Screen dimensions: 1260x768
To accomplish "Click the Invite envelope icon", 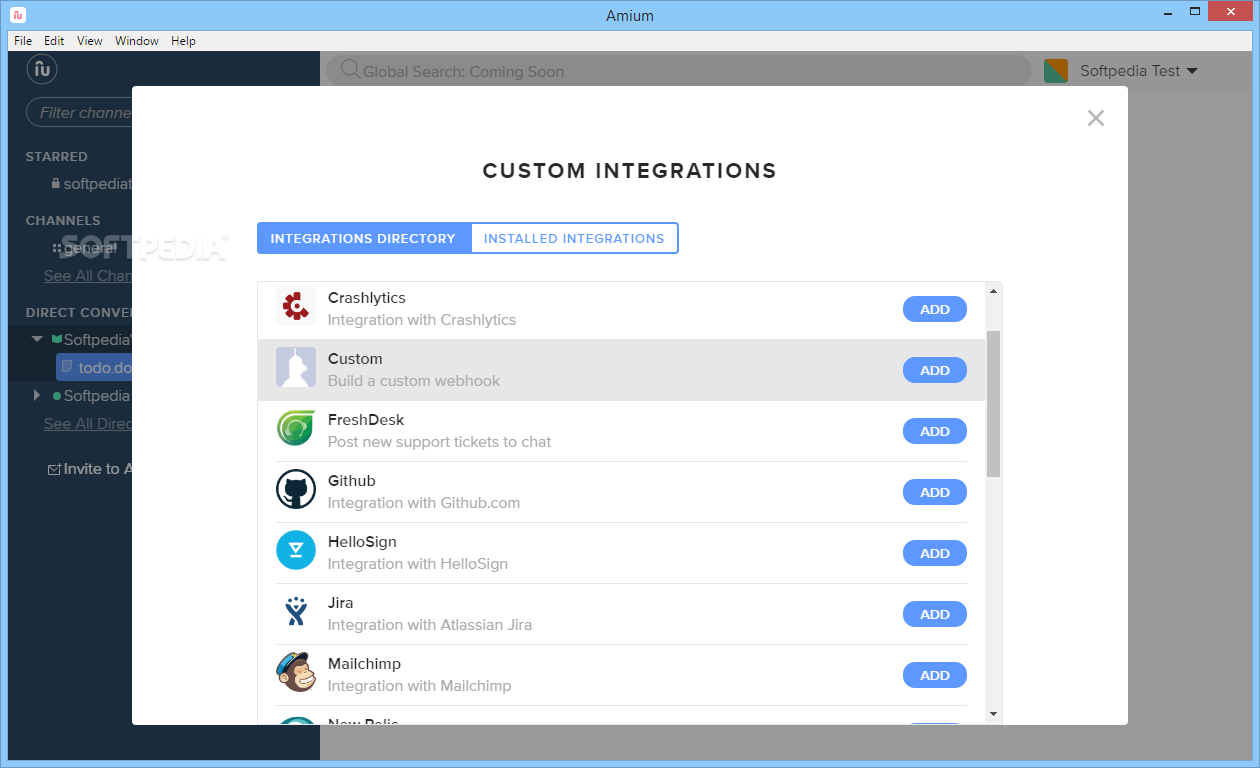I will point(54,469).
